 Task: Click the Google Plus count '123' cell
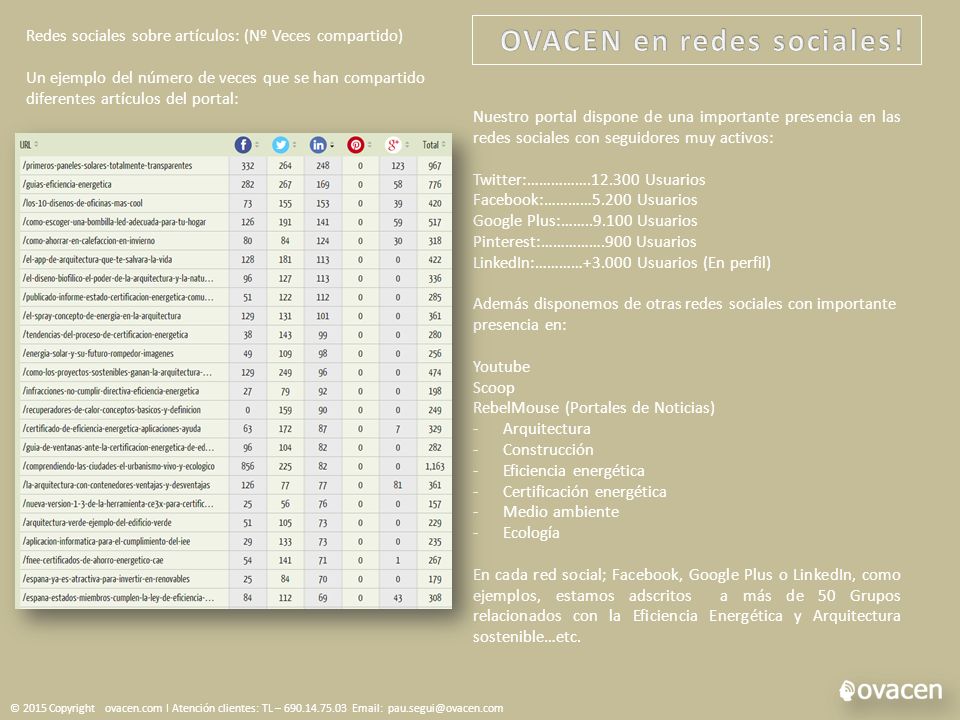coord(398,165)
